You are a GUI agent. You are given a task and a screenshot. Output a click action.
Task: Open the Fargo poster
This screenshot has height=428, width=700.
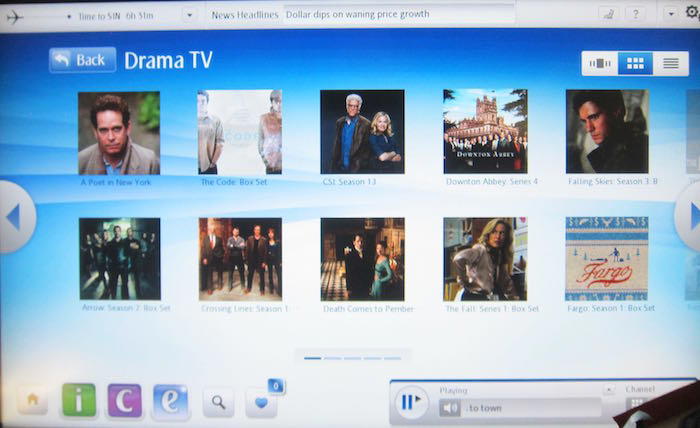(x=607, y=259)
